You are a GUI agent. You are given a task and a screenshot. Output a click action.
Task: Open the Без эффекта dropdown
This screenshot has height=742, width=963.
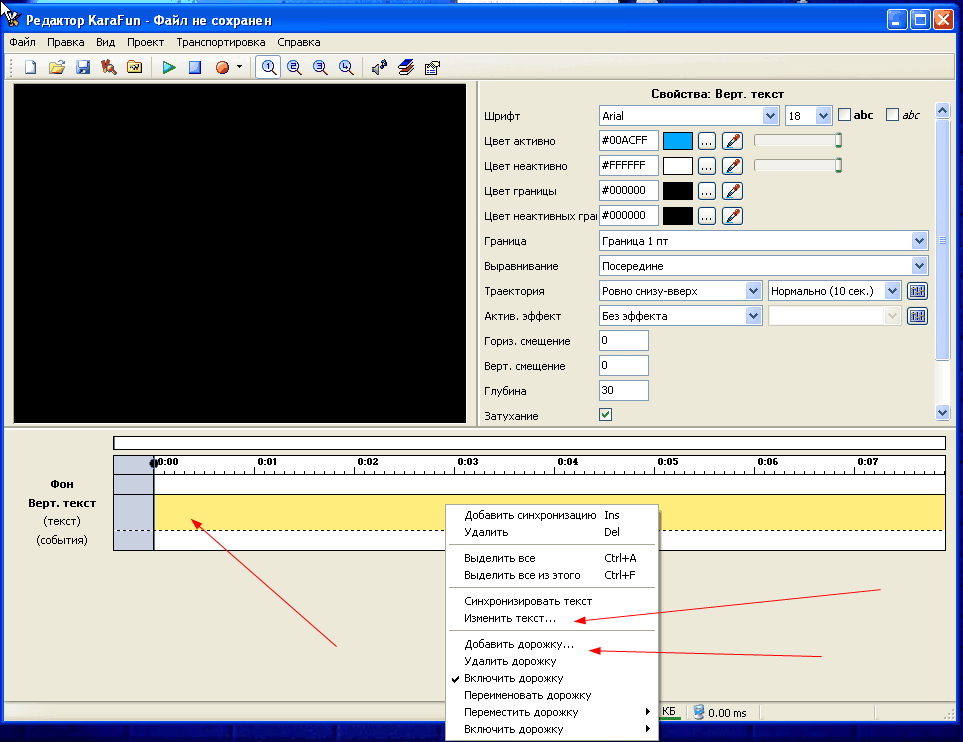[754, 316]
